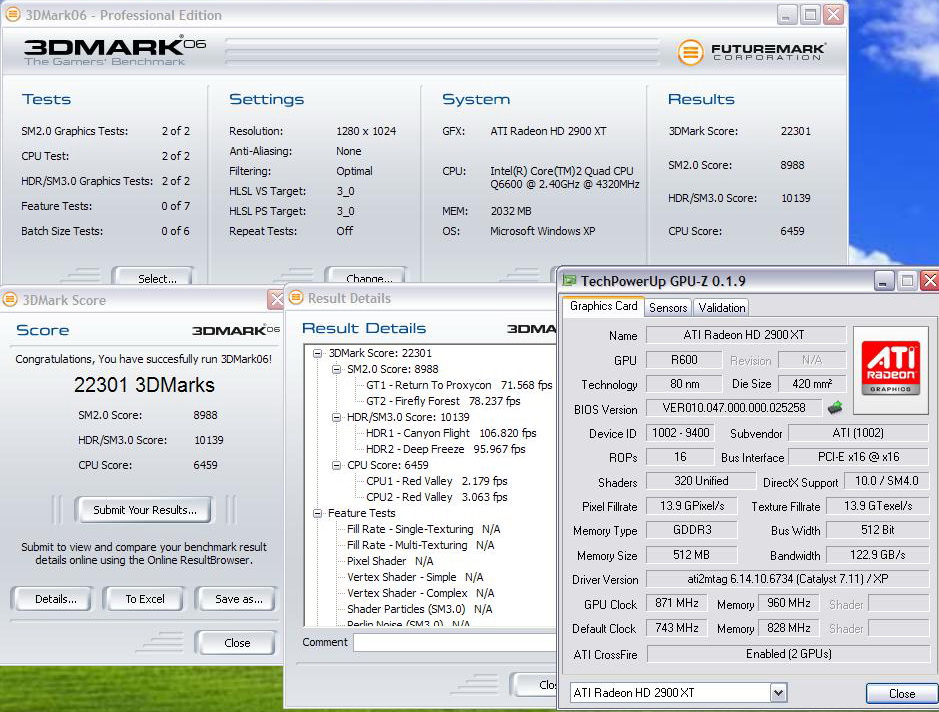Viewport: 939px width, 712px height.
Task: Click the Details... button
Action: (54, 599)
